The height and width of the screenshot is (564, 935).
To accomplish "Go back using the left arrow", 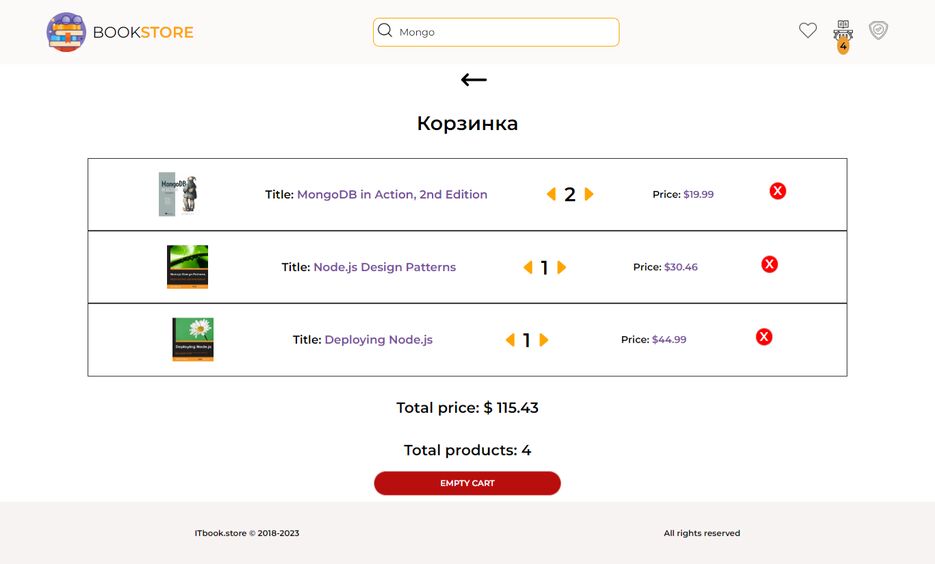I will [x=473, y=79].
